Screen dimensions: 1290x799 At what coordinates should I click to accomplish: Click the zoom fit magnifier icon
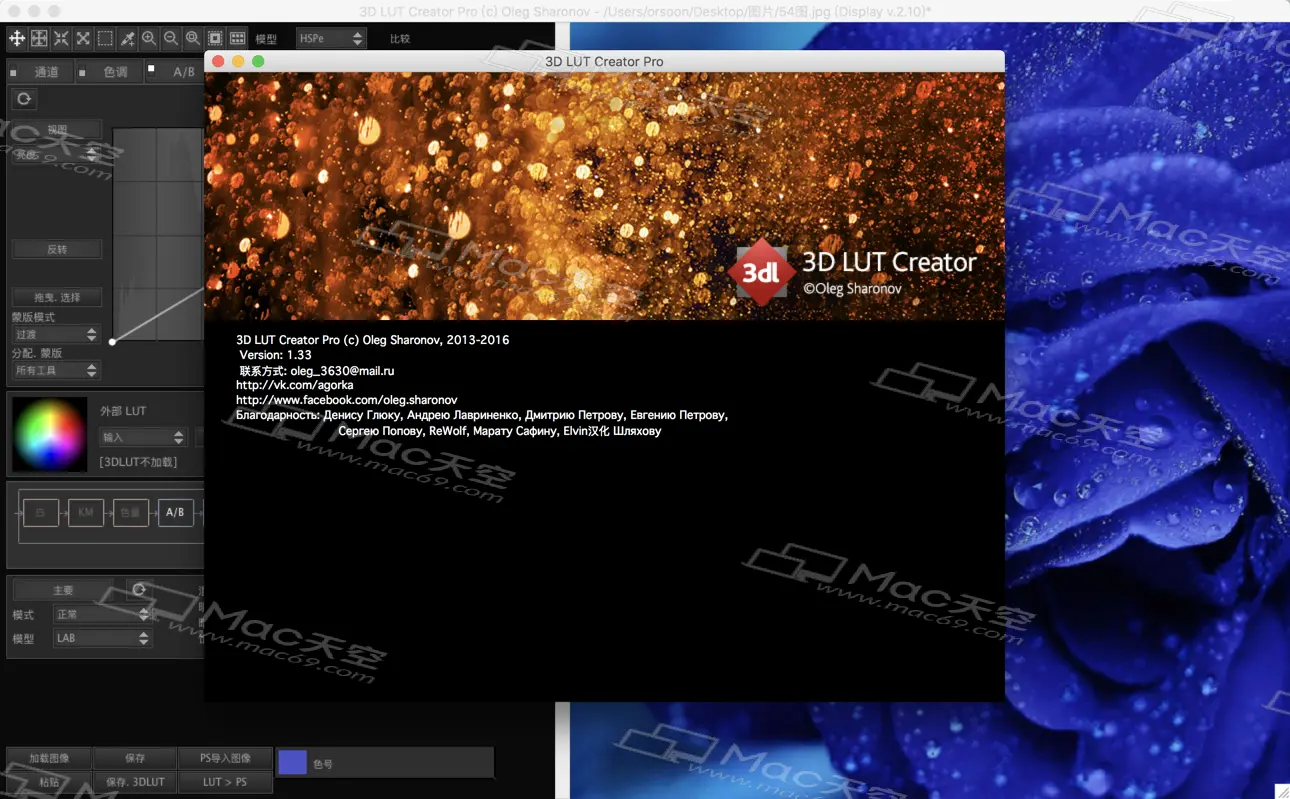pyautogui.click(x=193, y=38)
